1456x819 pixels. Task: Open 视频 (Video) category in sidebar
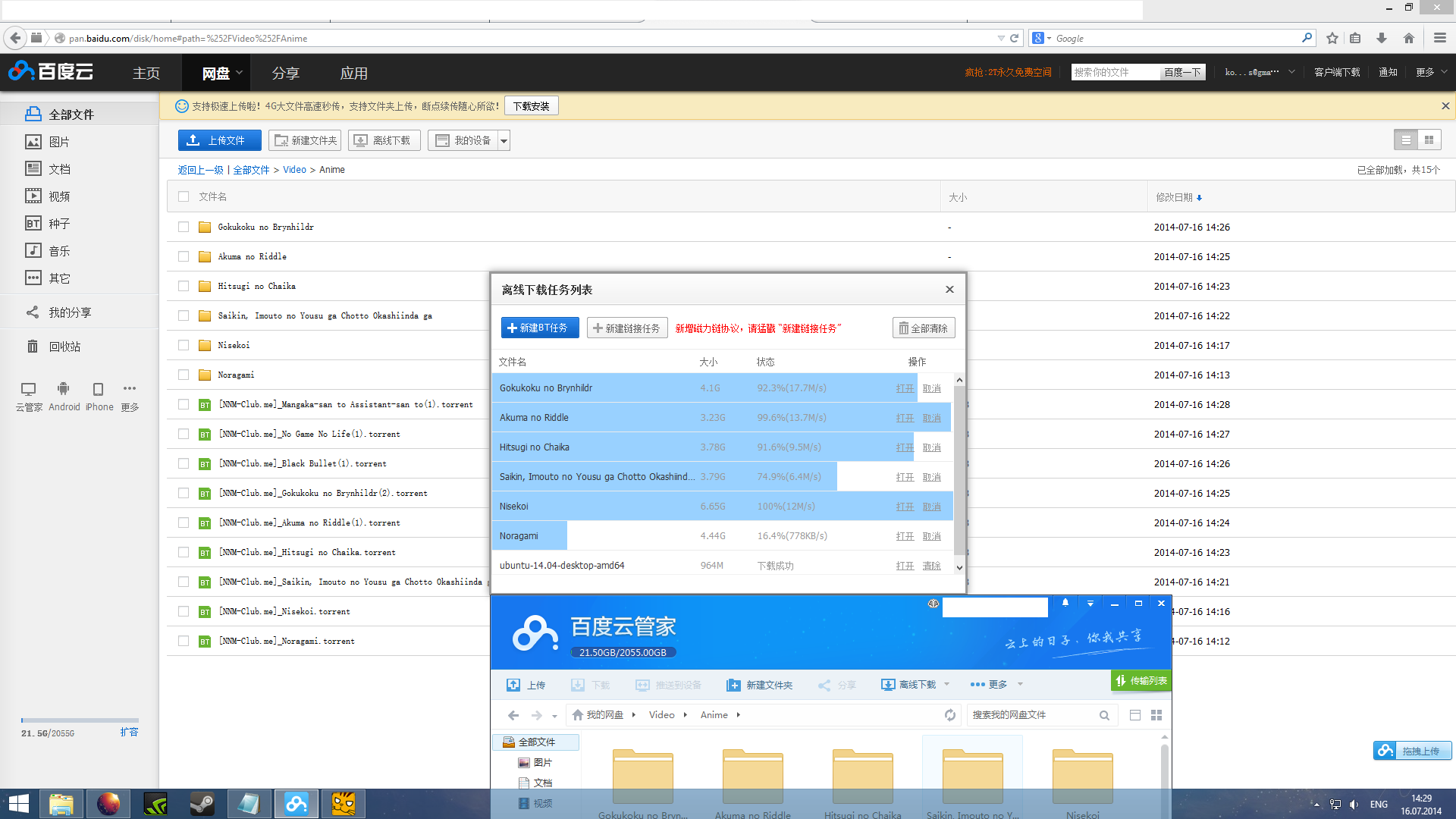click(48, 196)
